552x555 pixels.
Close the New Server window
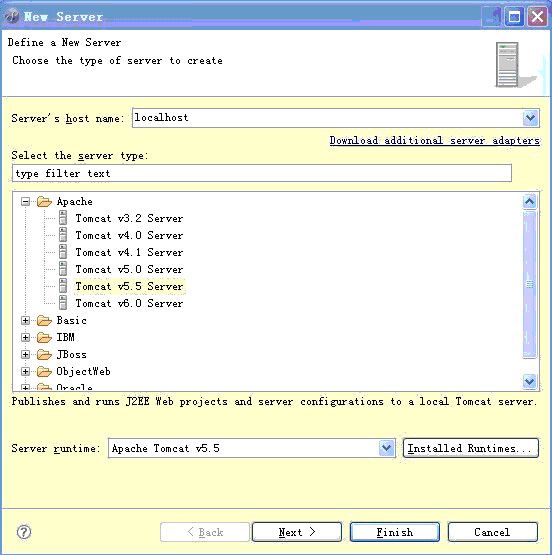tap(537, 16)
